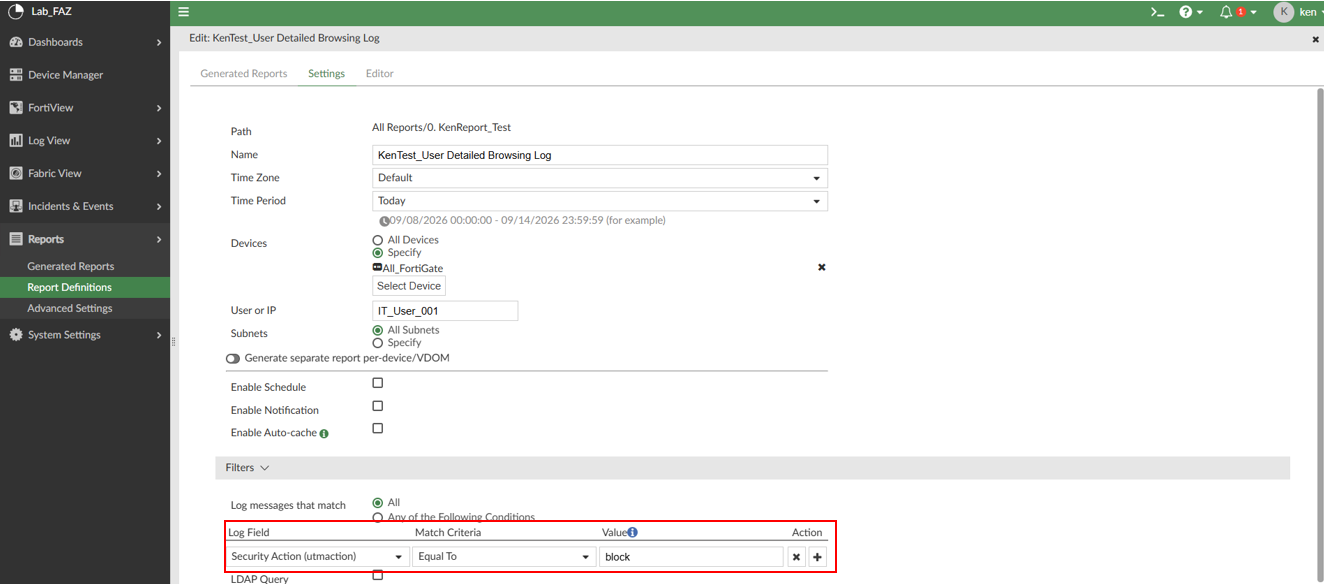
Task: Click the Select Device button
Action: coord(409,286)
